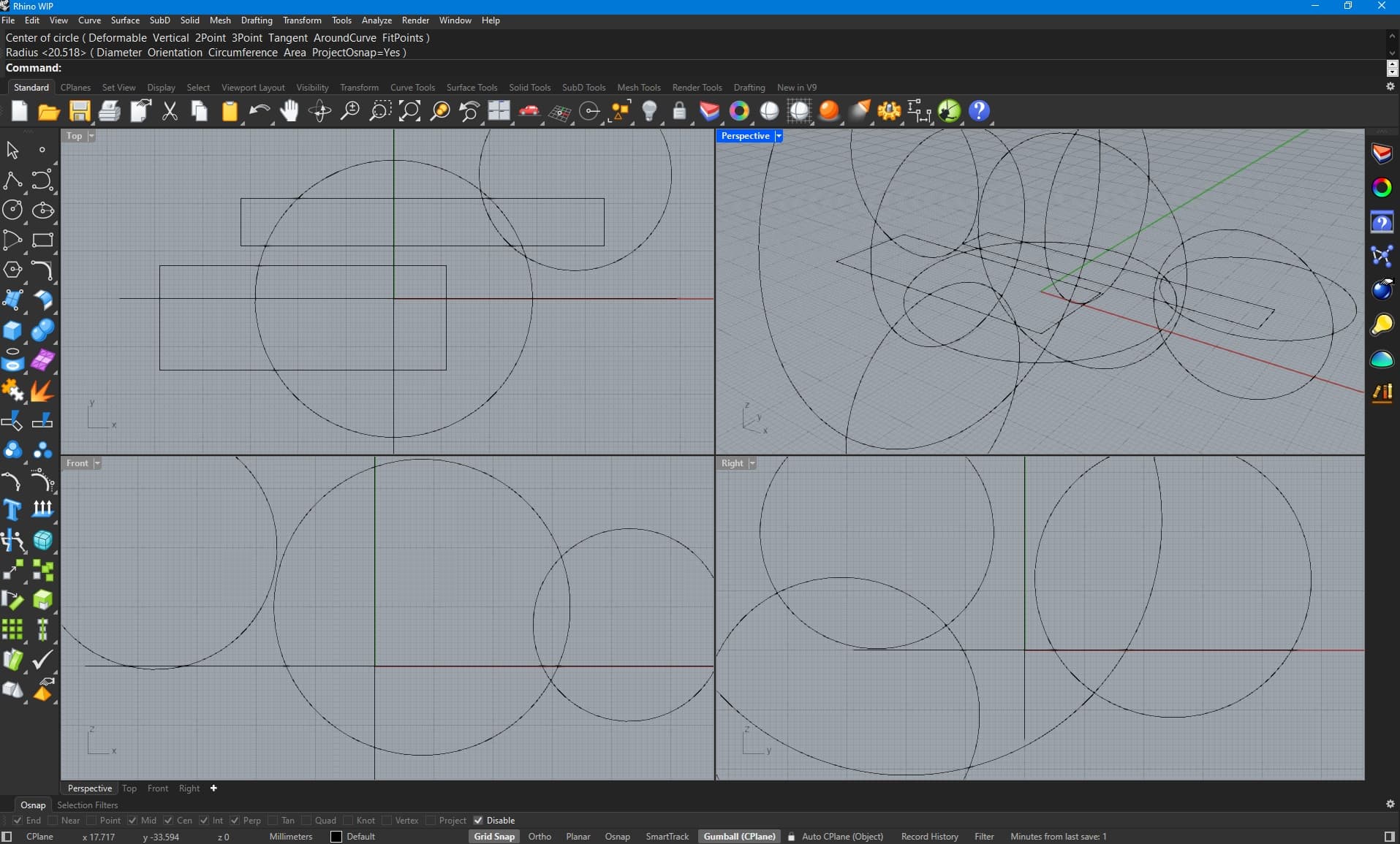Open the Top viewport menu arrow
The image size is (1400, 844).
tap(91, 136)
